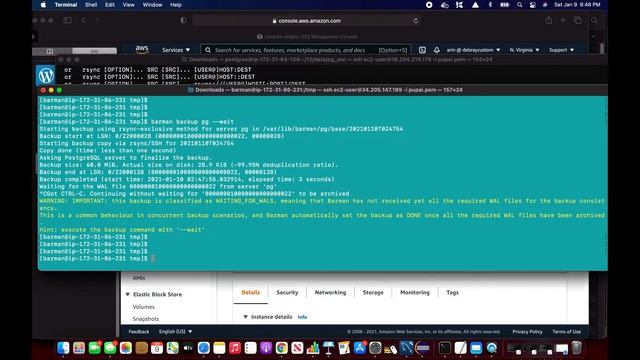This screenshot has height=360, width=640.
Task: Collapse Elastic Block Store sidebar group
Action: 127,294
